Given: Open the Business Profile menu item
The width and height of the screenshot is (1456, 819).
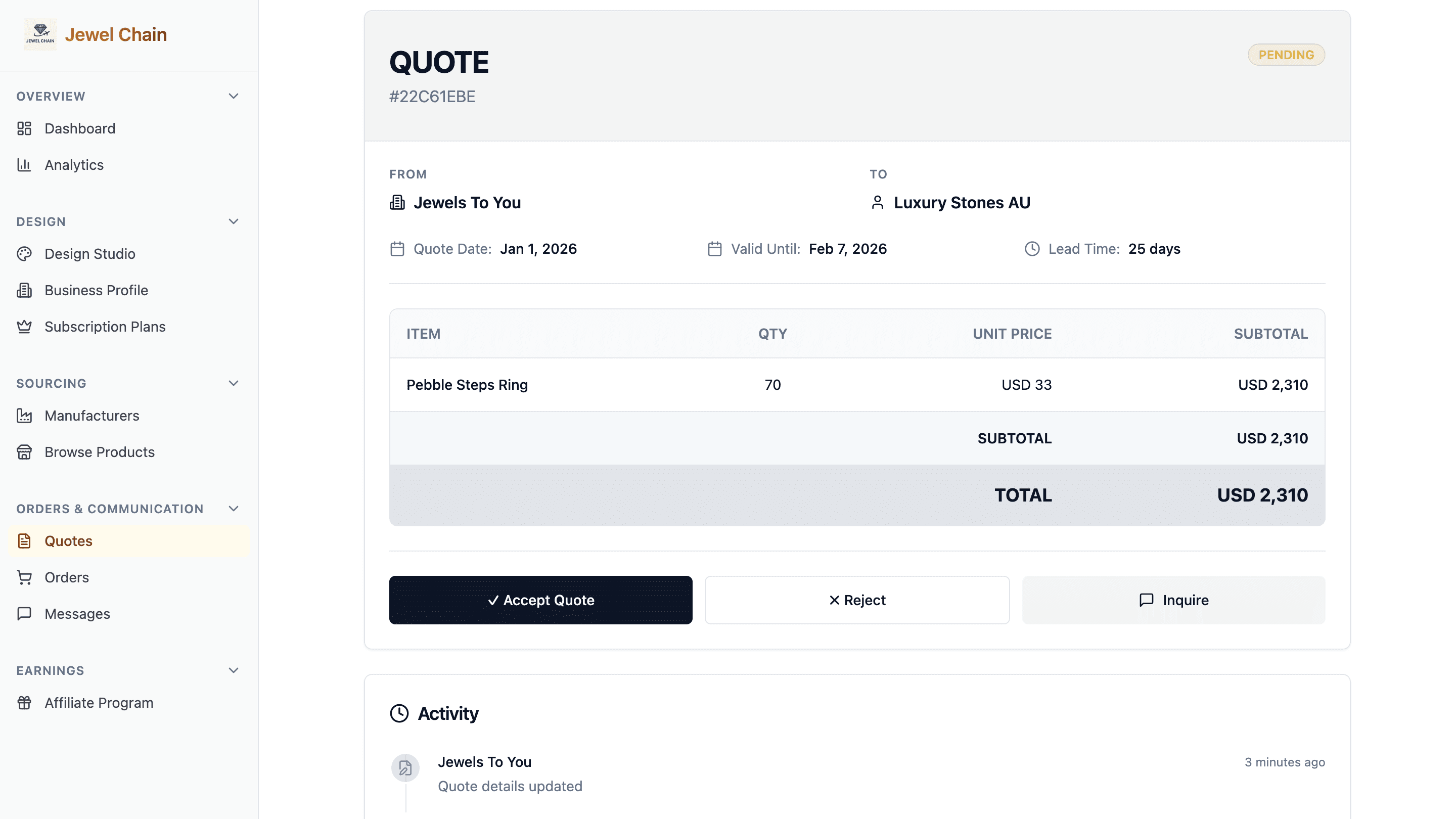Looking at the screenshot, I should 129,291.
